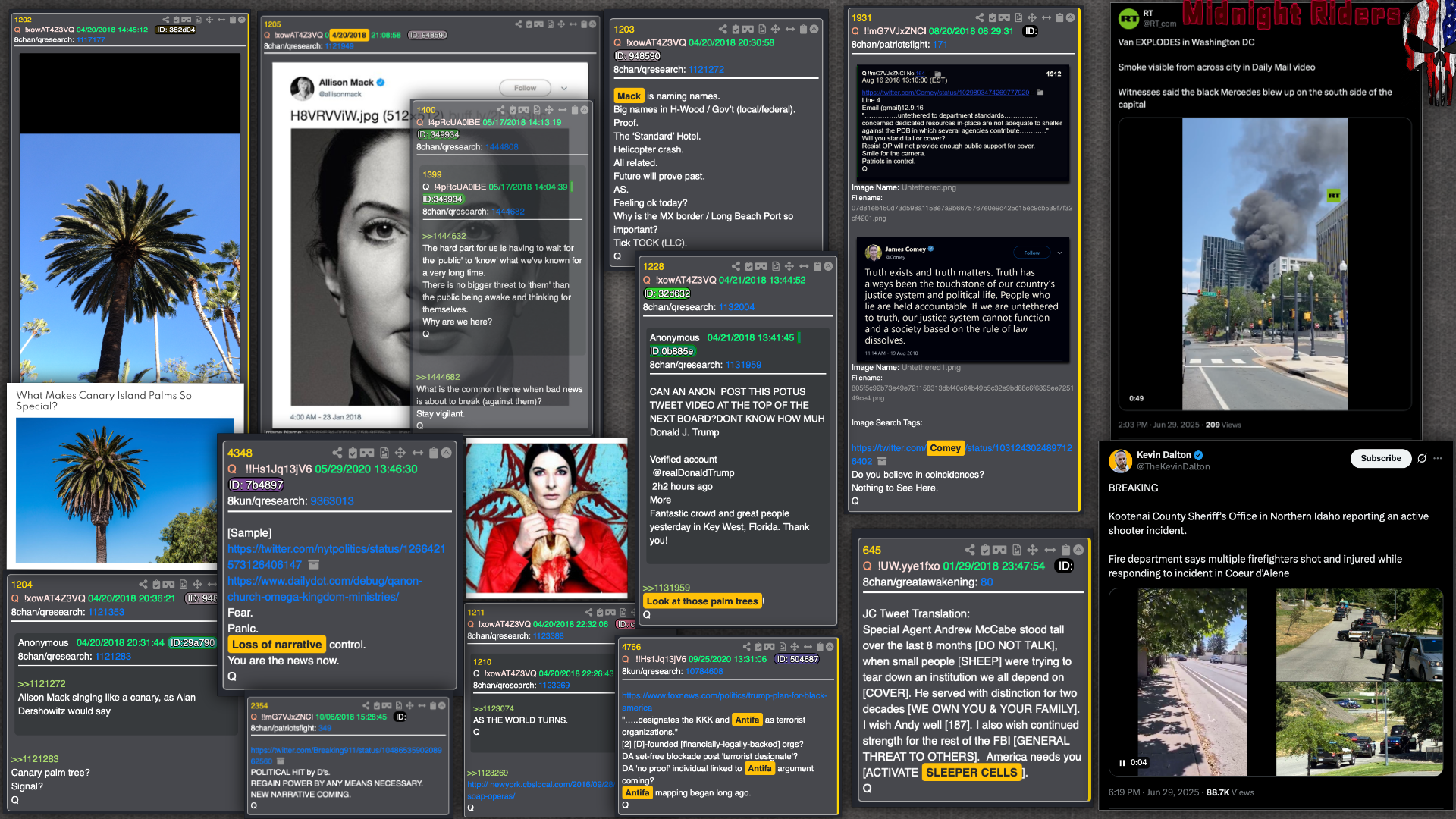Pause the Kevin Dalton video at 0:04
This screenshot has height=819, width=1456.
[x=1122, y=763]
